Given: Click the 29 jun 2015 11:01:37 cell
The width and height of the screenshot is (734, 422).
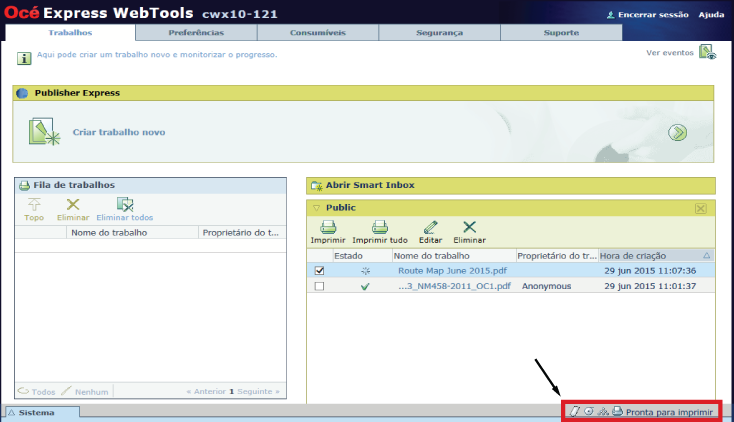Looking at the screenshot, I should click(650, 286).
